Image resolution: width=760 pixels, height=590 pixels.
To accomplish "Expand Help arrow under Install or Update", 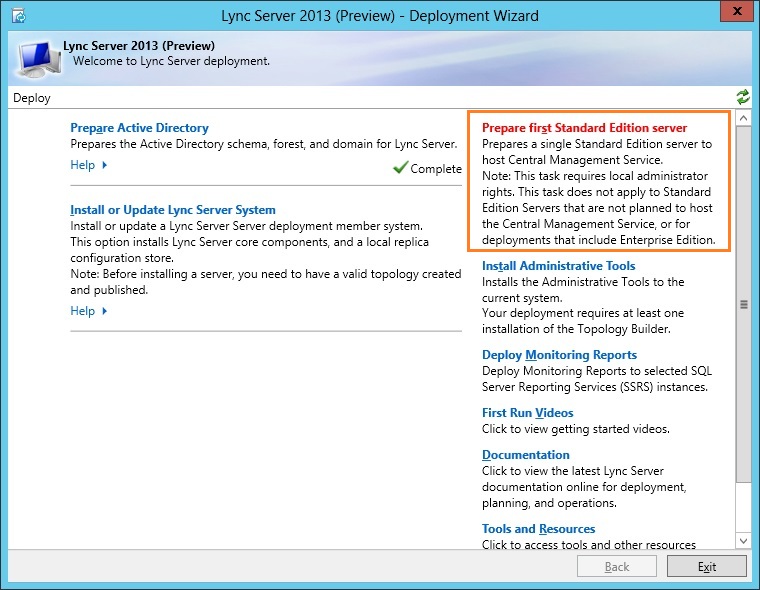I will pos(104,311).
